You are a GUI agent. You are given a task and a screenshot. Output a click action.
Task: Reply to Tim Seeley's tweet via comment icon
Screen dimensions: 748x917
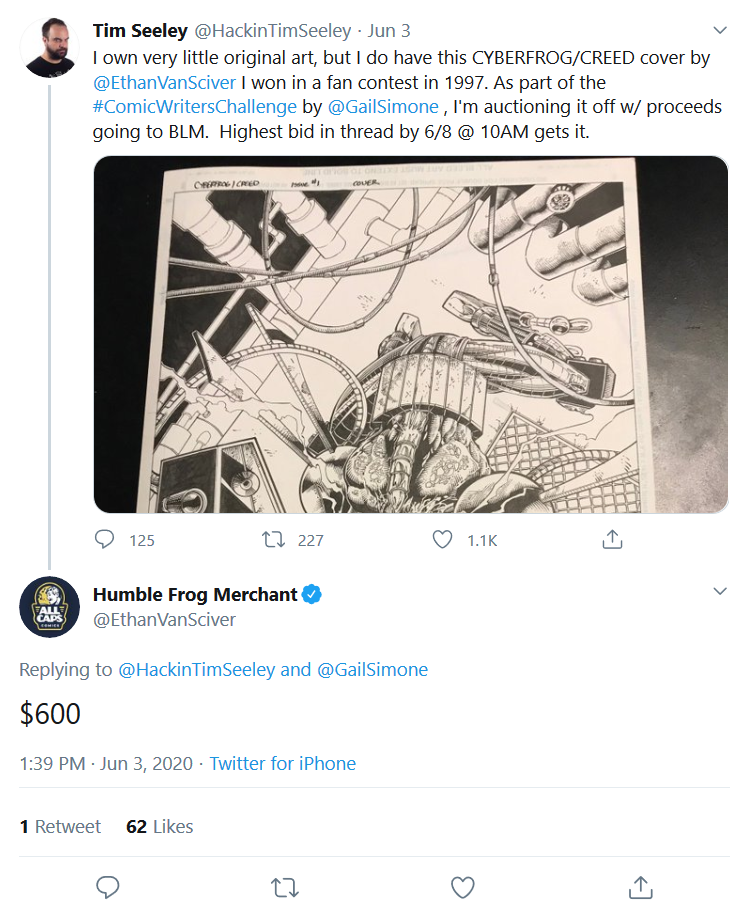click(105, 539)
